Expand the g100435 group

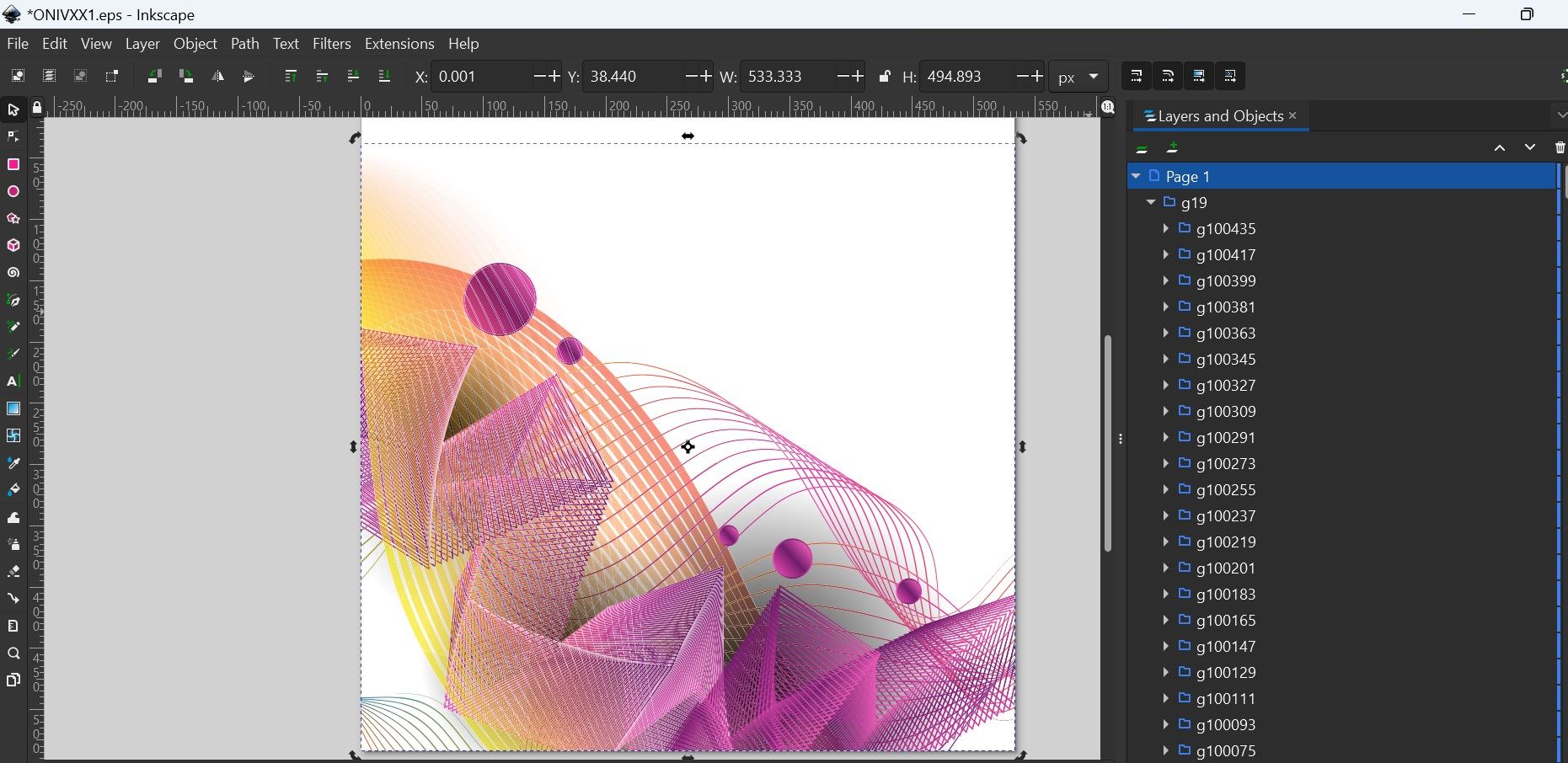(1166, 228)
